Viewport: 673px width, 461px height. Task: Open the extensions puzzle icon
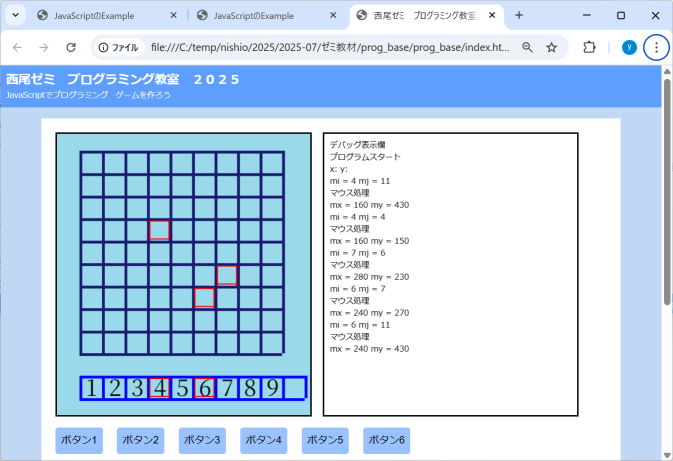[589, 47]
